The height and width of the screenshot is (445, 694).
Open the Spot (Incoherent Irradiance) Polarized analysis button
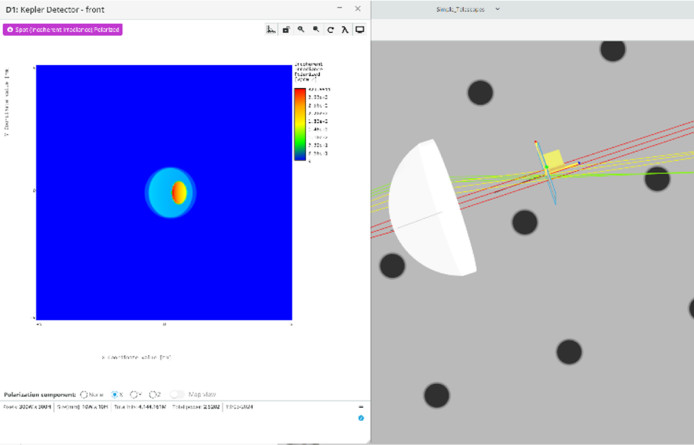63,30
